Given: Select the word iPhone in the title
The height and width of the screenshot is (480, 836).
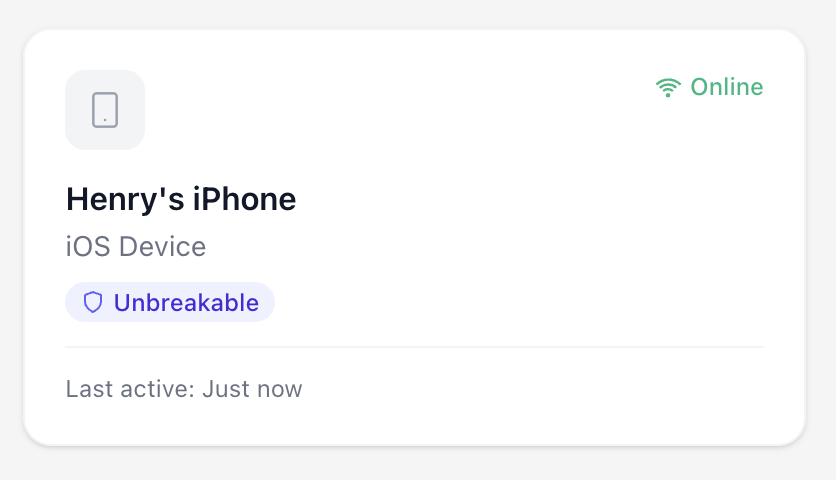Looking at the screenshot, I should (x=244, y=199).
